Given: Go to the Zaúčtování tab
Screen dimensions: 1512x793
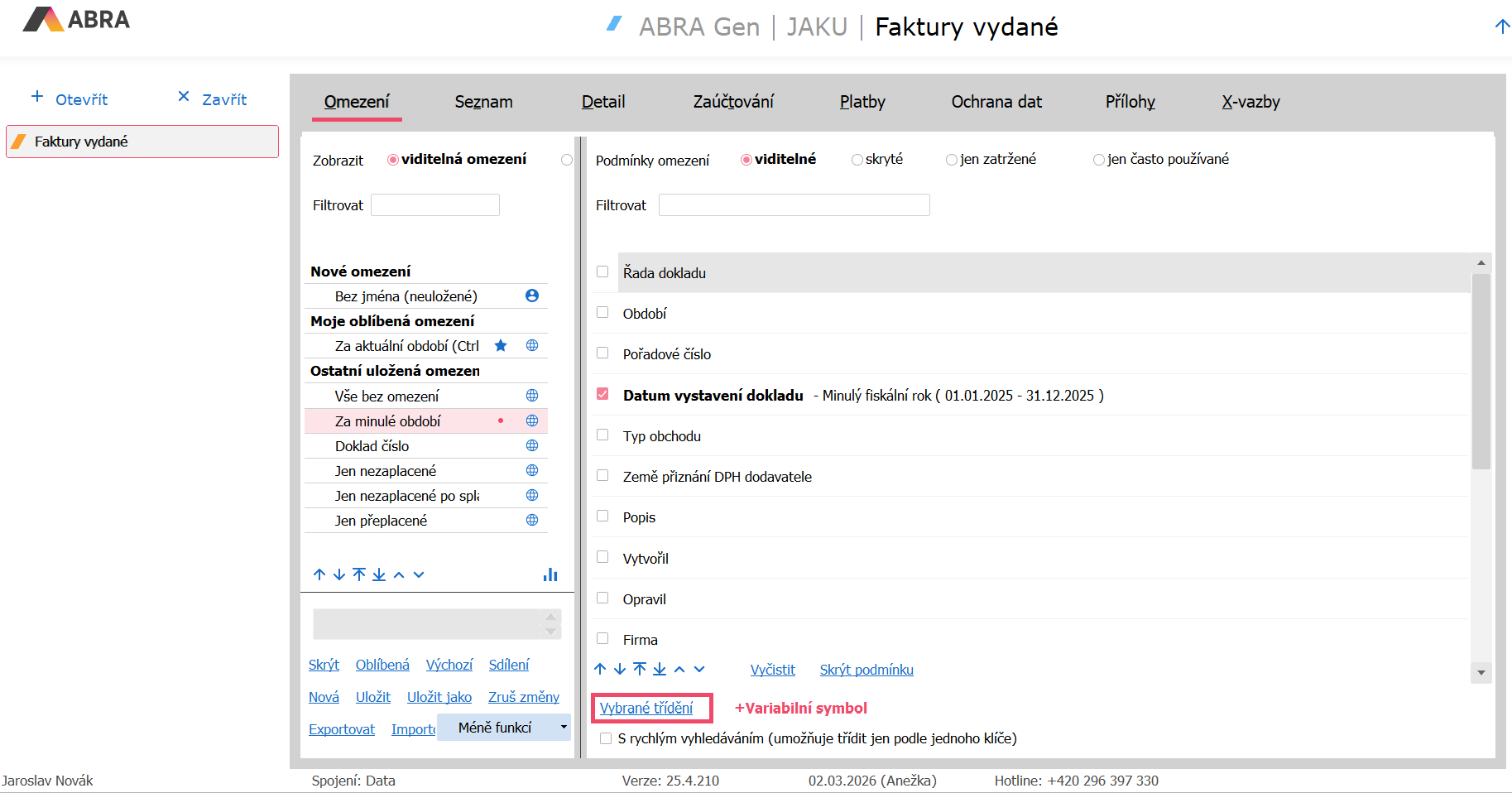Looking at the screenshot, I should tap(733, 102).
